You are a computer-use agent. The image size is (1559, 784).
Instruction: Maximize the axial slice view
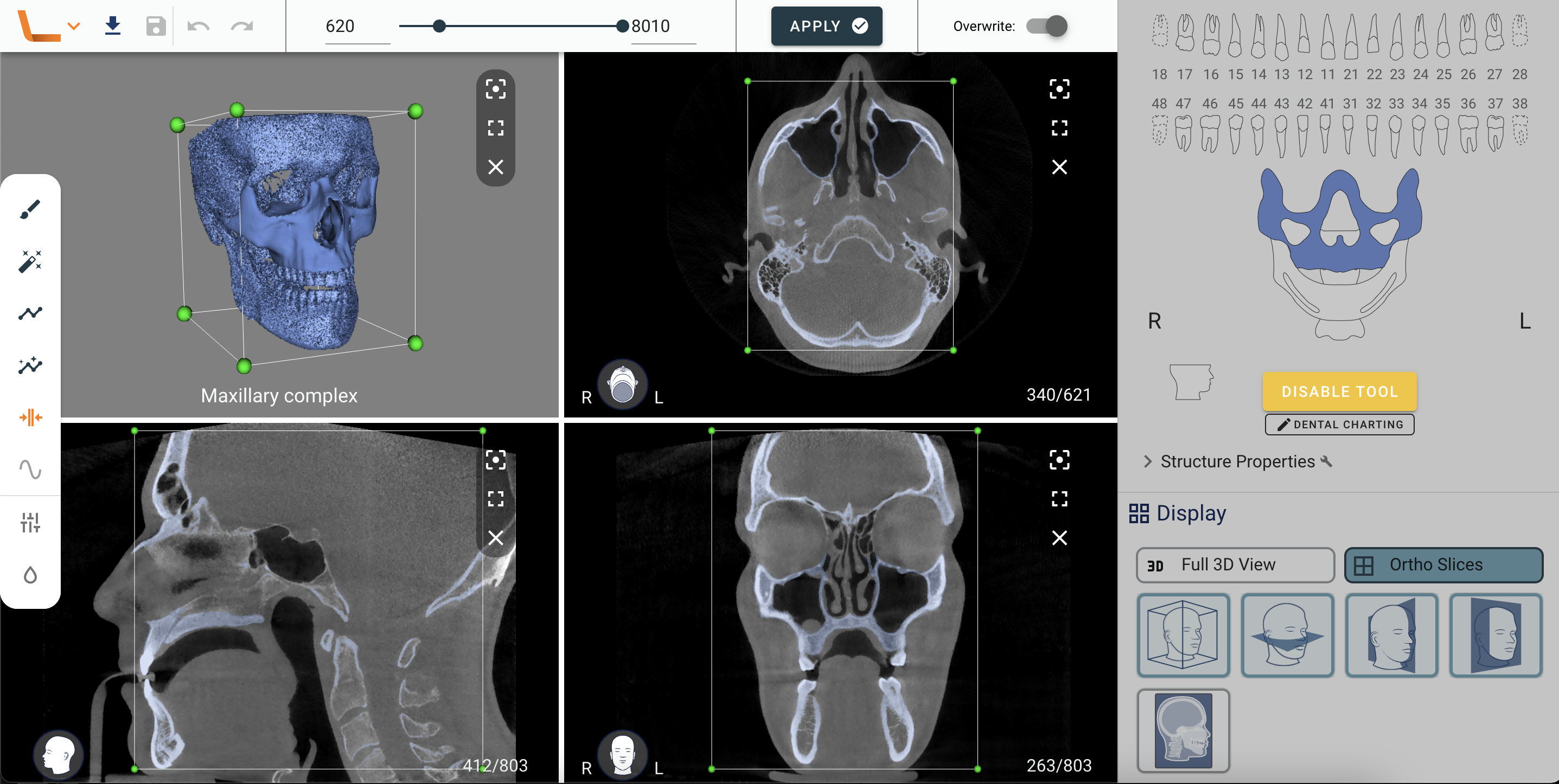point(1059,127)
